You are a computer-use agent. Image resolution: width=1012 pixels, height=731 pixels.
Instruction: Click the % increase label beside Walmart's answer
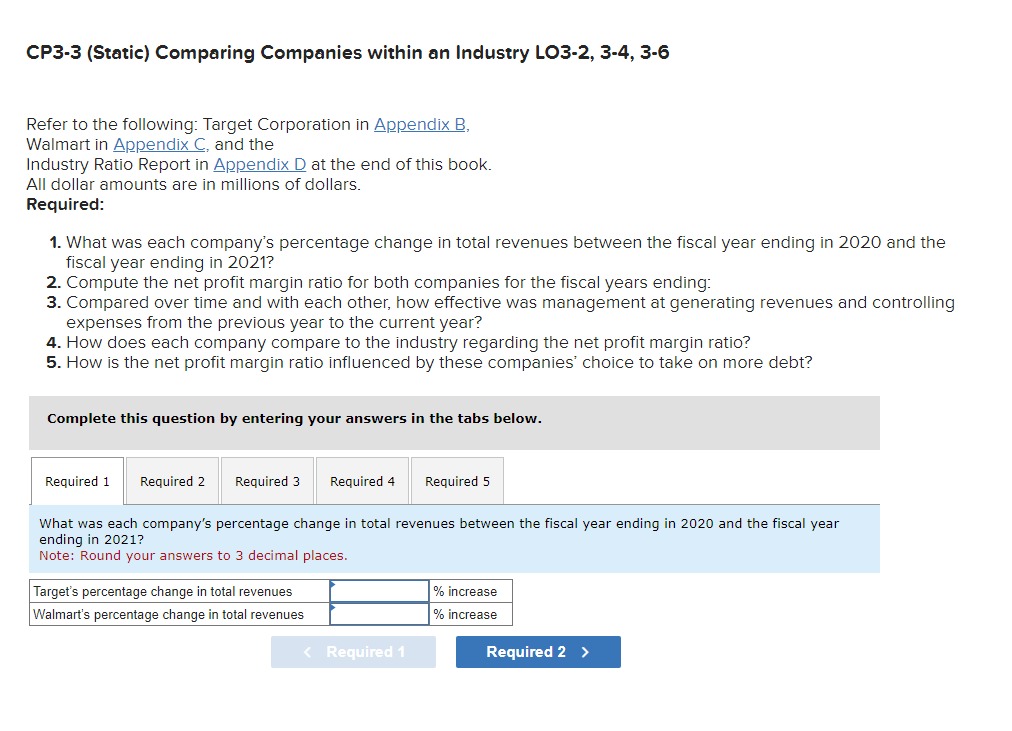click(466, 614)
